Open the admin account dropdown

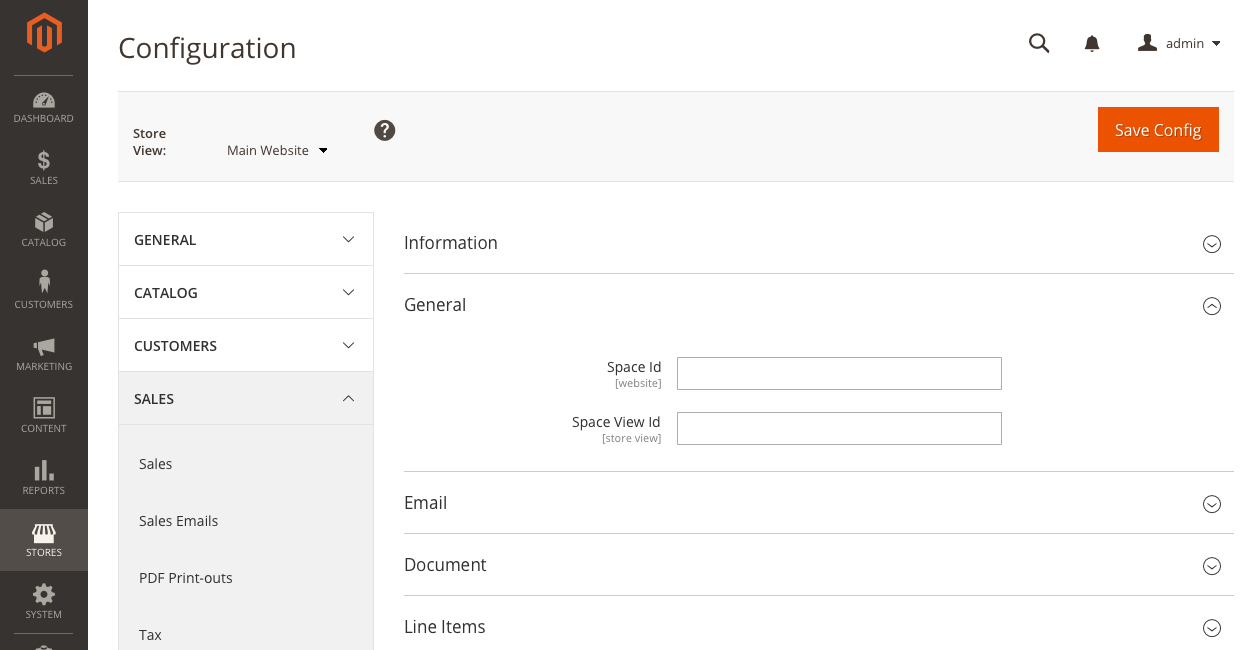pos(1180,43)
